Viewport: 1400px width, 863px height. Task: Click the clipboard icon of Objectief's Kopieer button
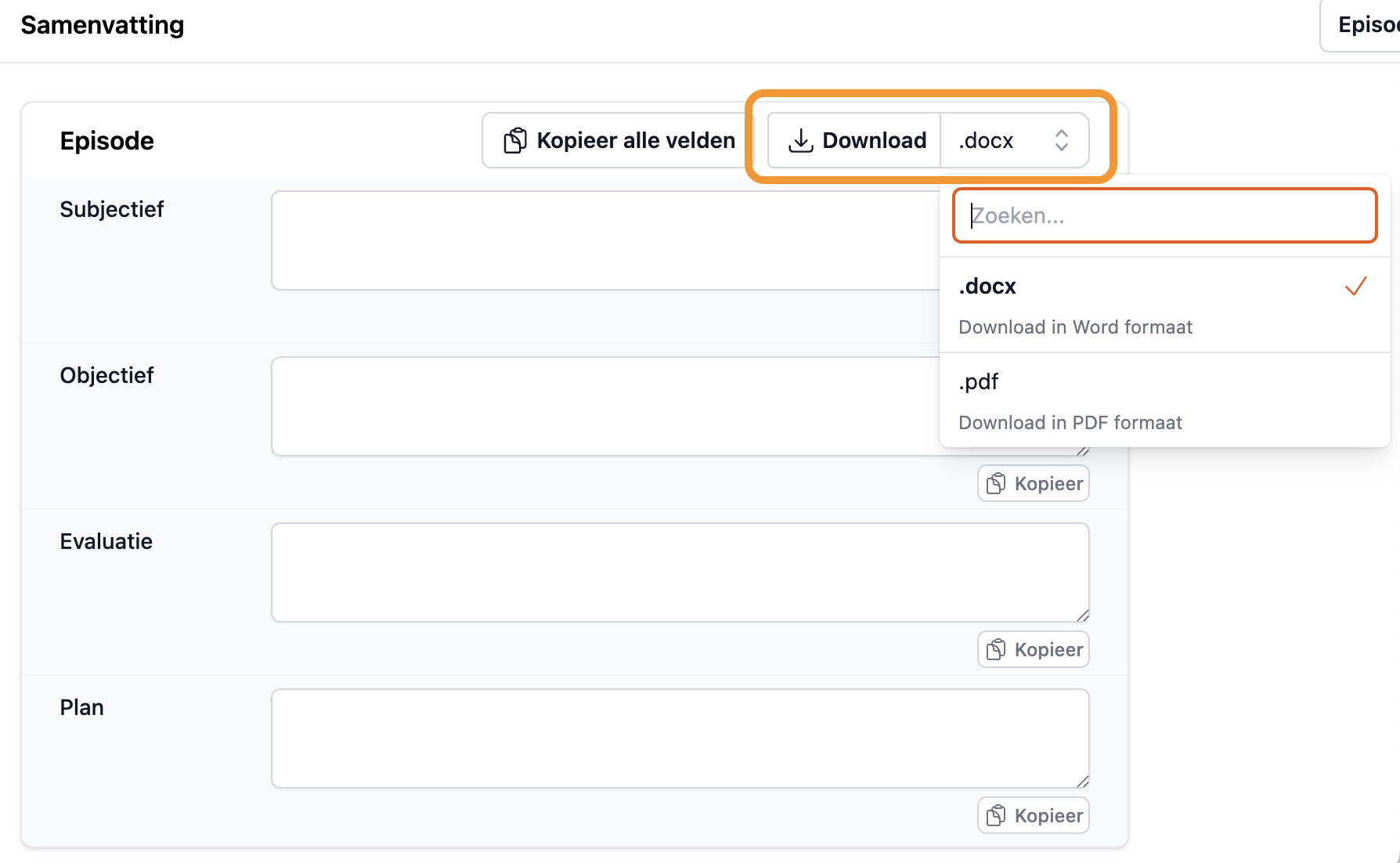pyautogui.click(x=995, y=484)
